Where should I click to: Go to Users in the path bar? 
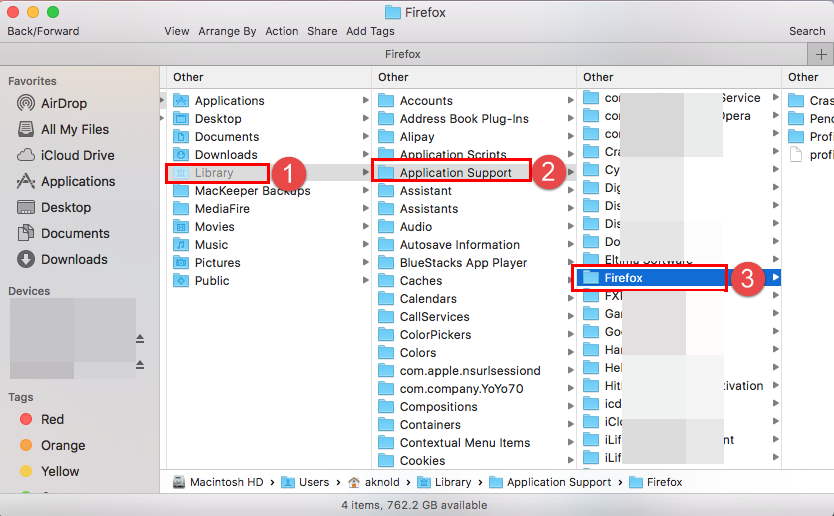pyautogui.click(x=305, y=482)
